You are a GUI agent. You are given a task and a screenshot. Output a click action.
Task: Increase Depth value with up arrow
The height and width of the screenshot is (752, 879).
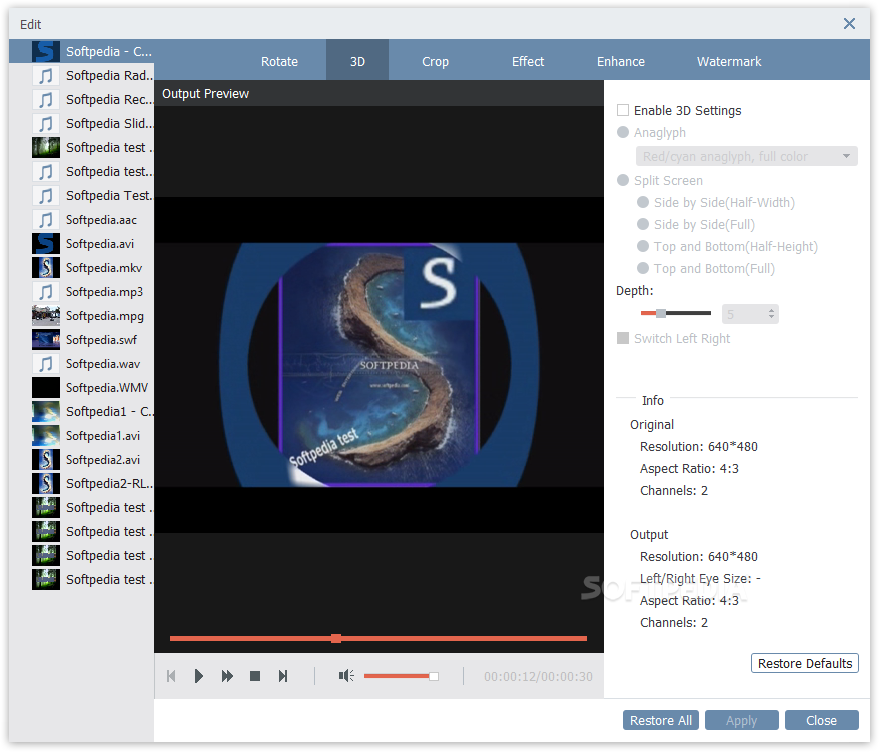771,310
